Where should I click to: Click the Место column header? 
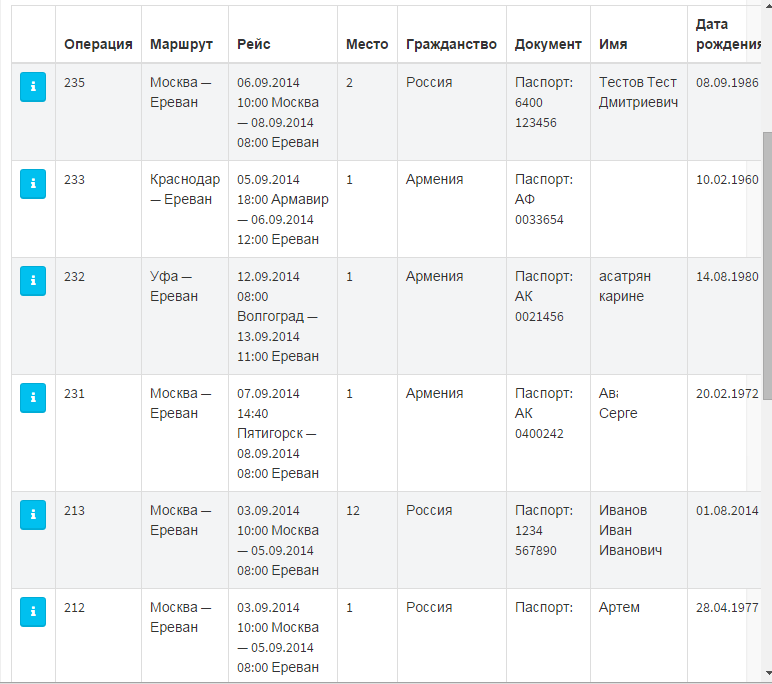click(x=367, y=44)
